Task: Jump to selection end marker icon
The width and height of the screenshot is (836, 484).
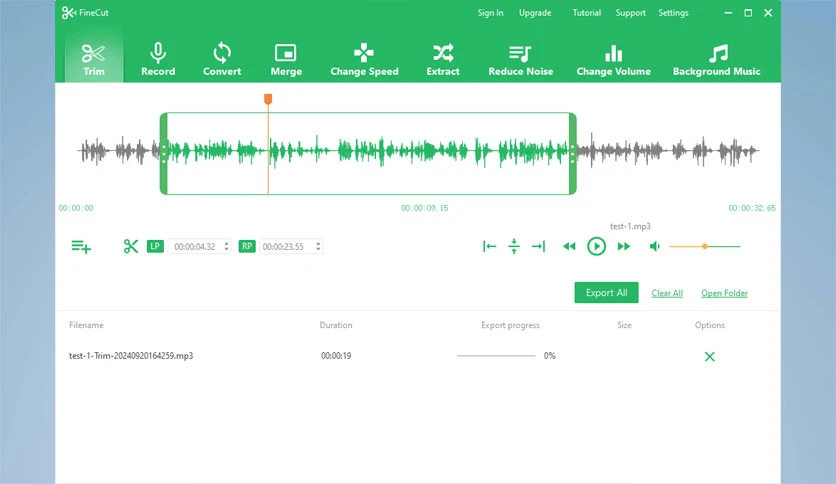Action: tap(538, 246)
